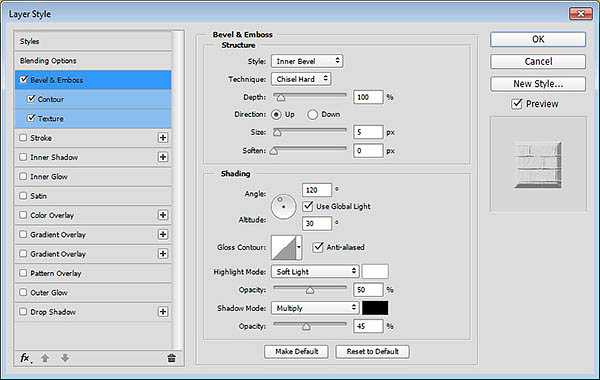Image resolution: width=600 pixels, height=380 pixels.
Task: Click the Size value input field
Action: pyautogui.click(x=368, y=132)
